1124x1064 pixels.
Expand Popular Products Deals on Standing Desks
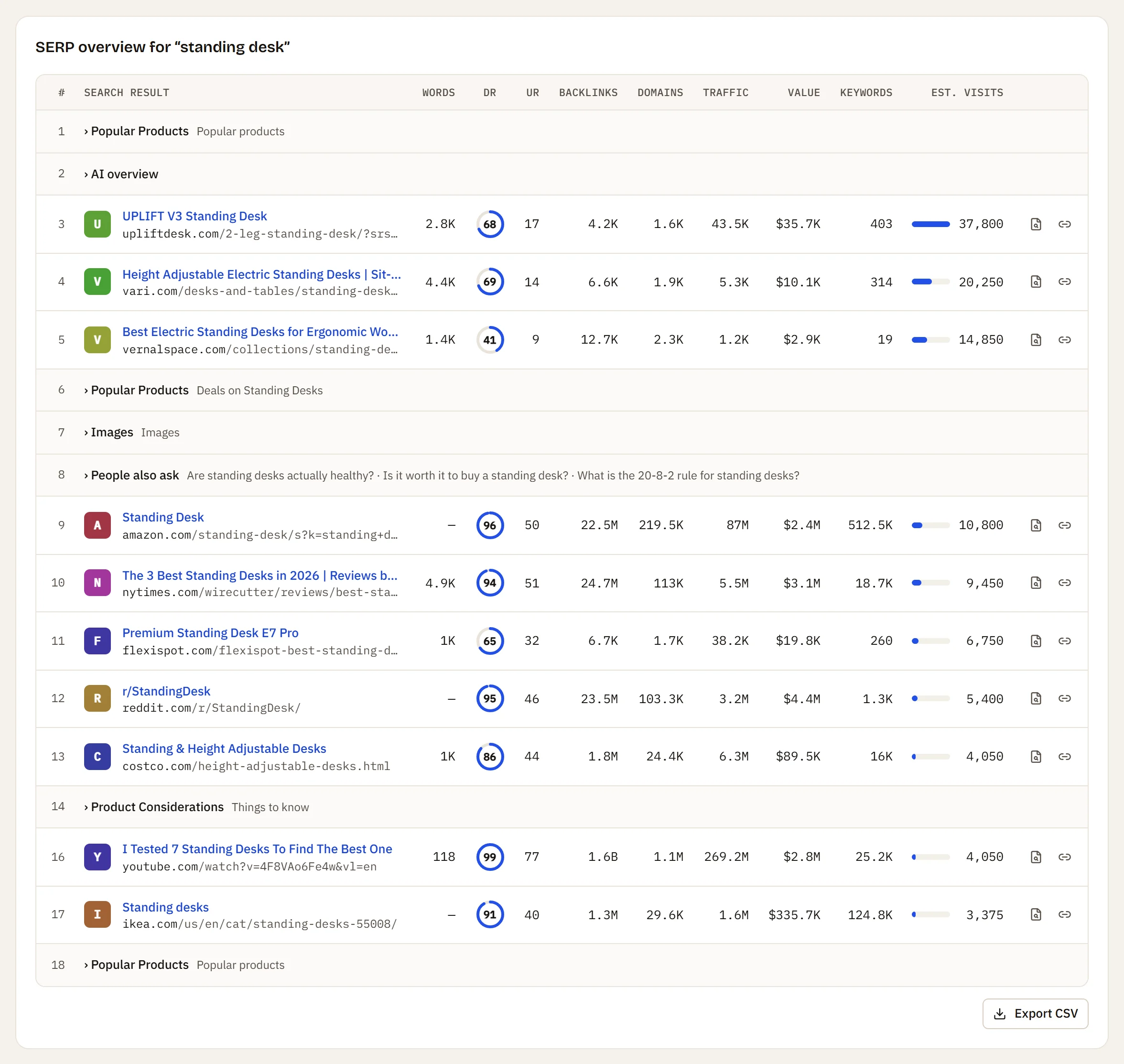pyautogui.click(x=562, y=390)
